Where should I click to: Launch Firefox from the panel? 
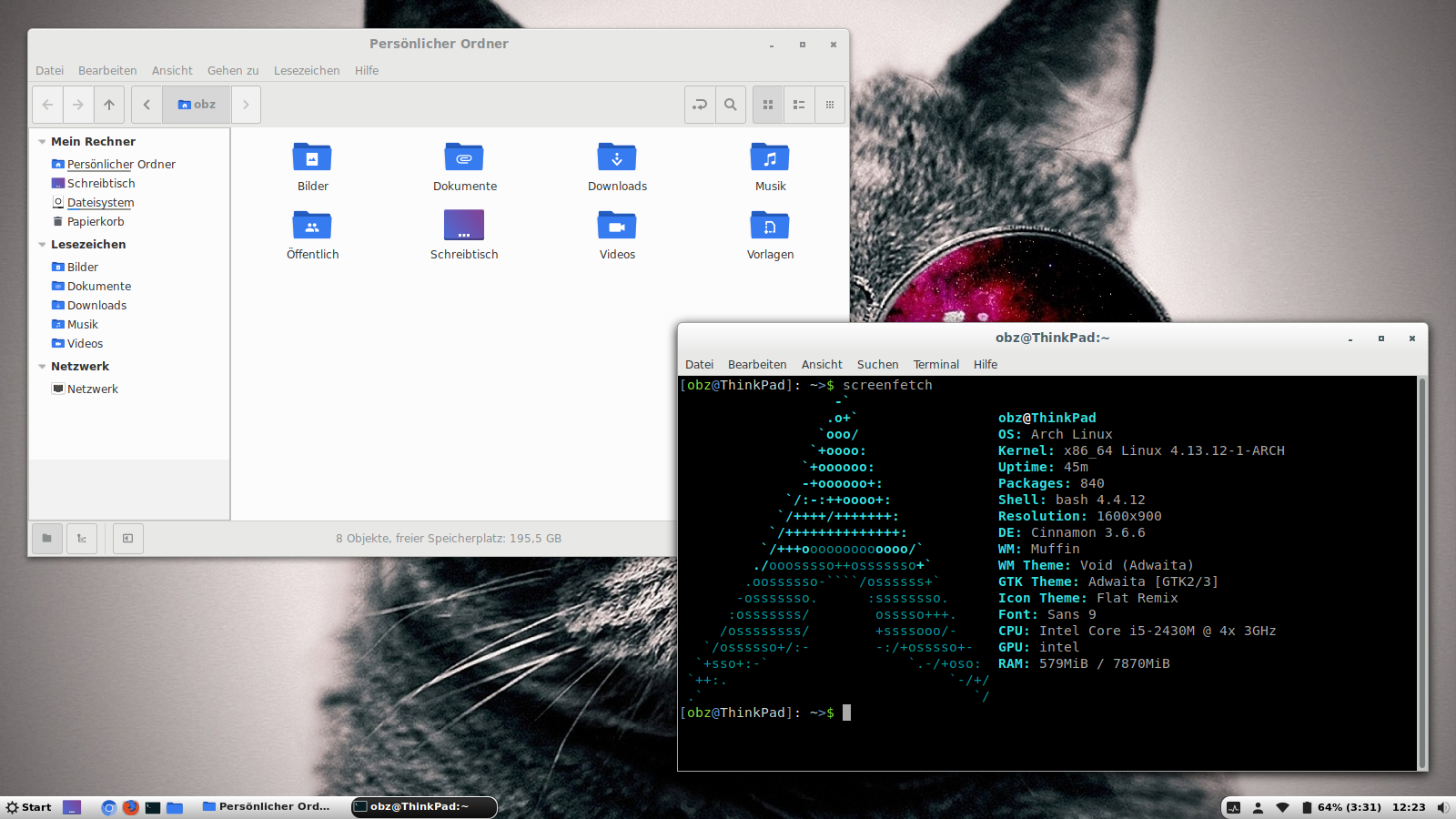(131, 807)
